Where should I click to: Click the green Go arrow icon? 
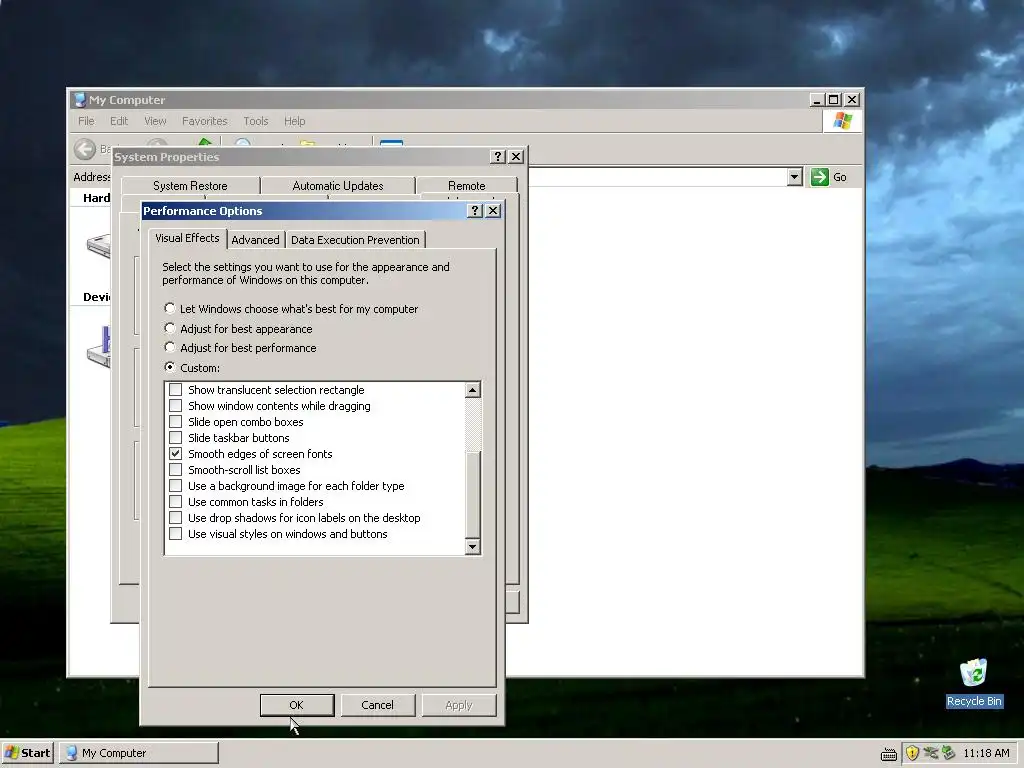(x=820, y=176)
